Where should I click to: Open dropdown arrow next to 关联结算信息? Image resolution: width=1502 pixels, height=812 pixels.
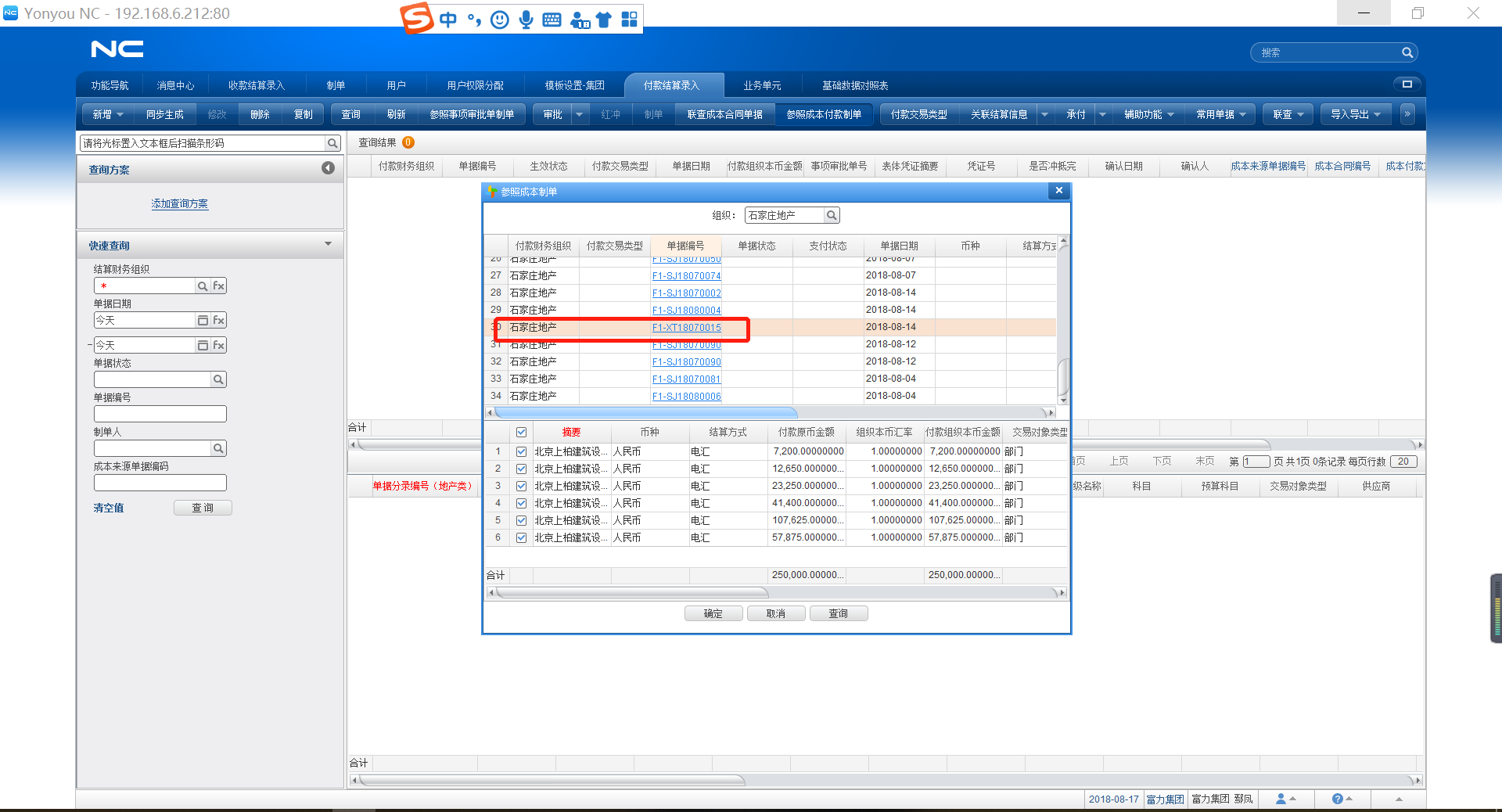pyautogui.click(x=1044, y=114)
